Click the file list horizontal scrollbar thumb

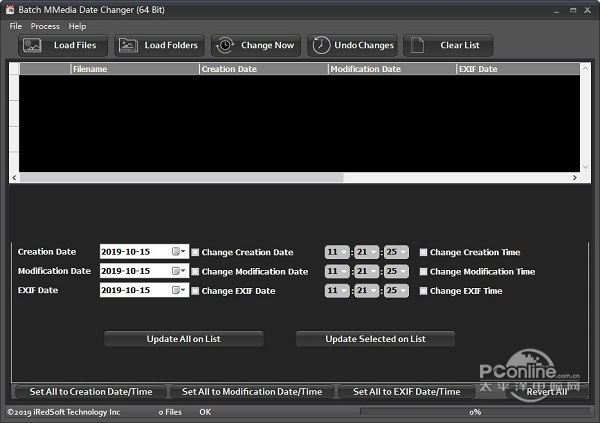182,177
